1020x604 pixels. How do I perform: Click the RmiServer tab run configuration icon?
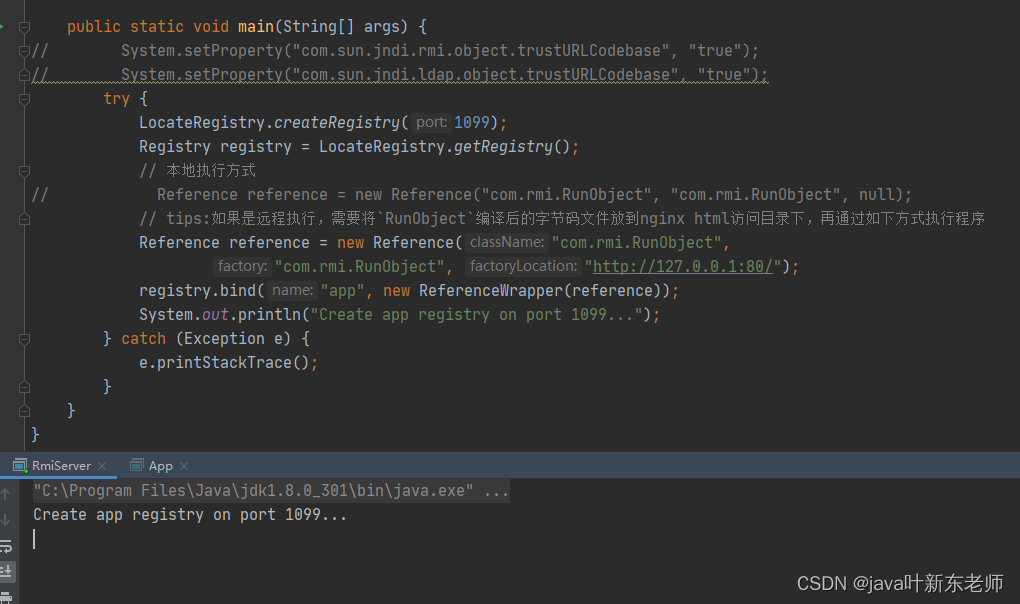click(x=20, y=466)
